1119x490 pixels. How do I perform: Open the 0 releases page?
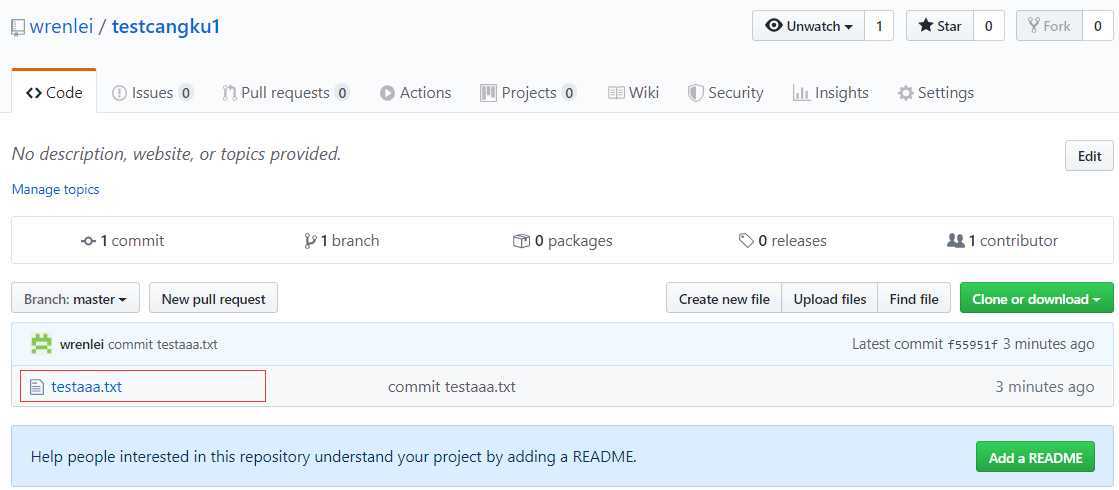(782, 241)
